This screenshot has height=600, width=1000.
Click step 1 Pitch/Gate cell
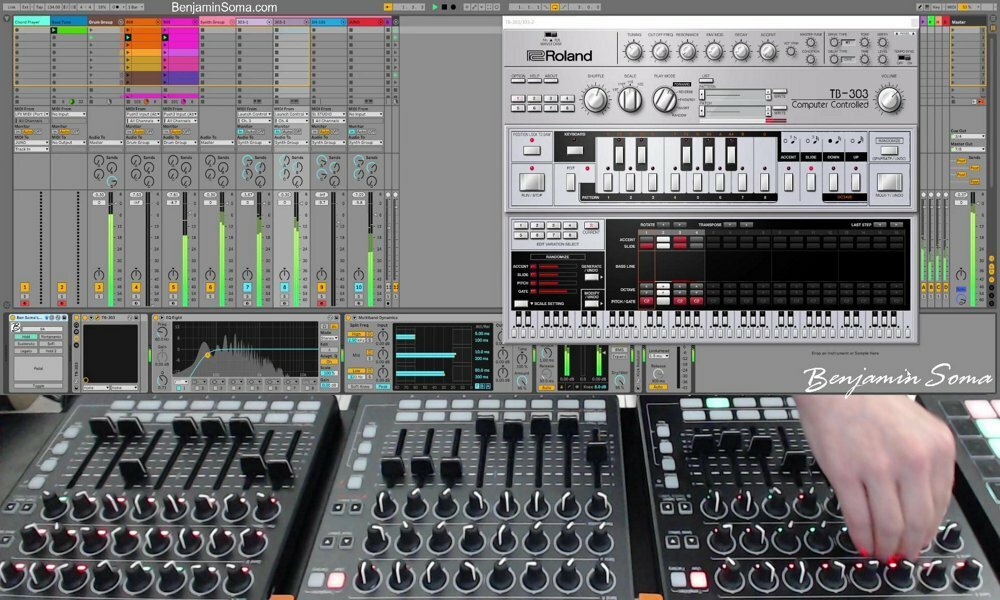point(647,301)
